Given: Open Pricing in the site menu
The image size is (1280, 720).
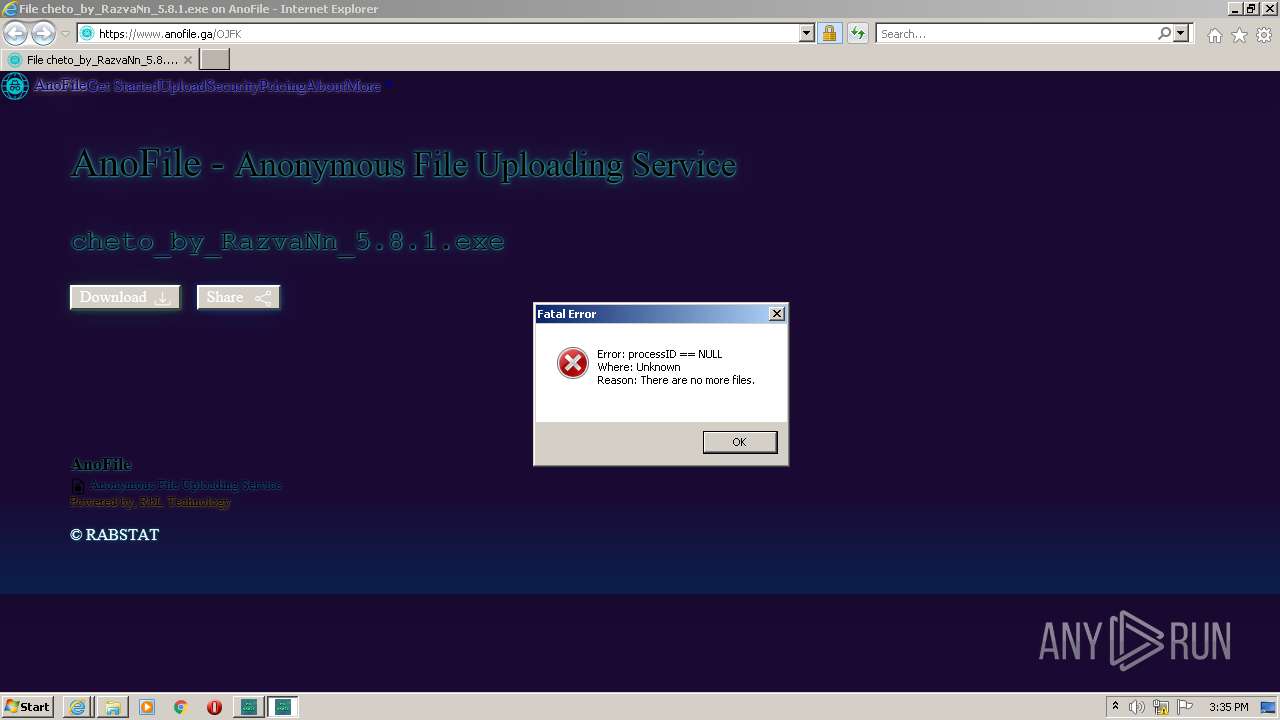Looking at the screenshot, I should pos(283,86).
